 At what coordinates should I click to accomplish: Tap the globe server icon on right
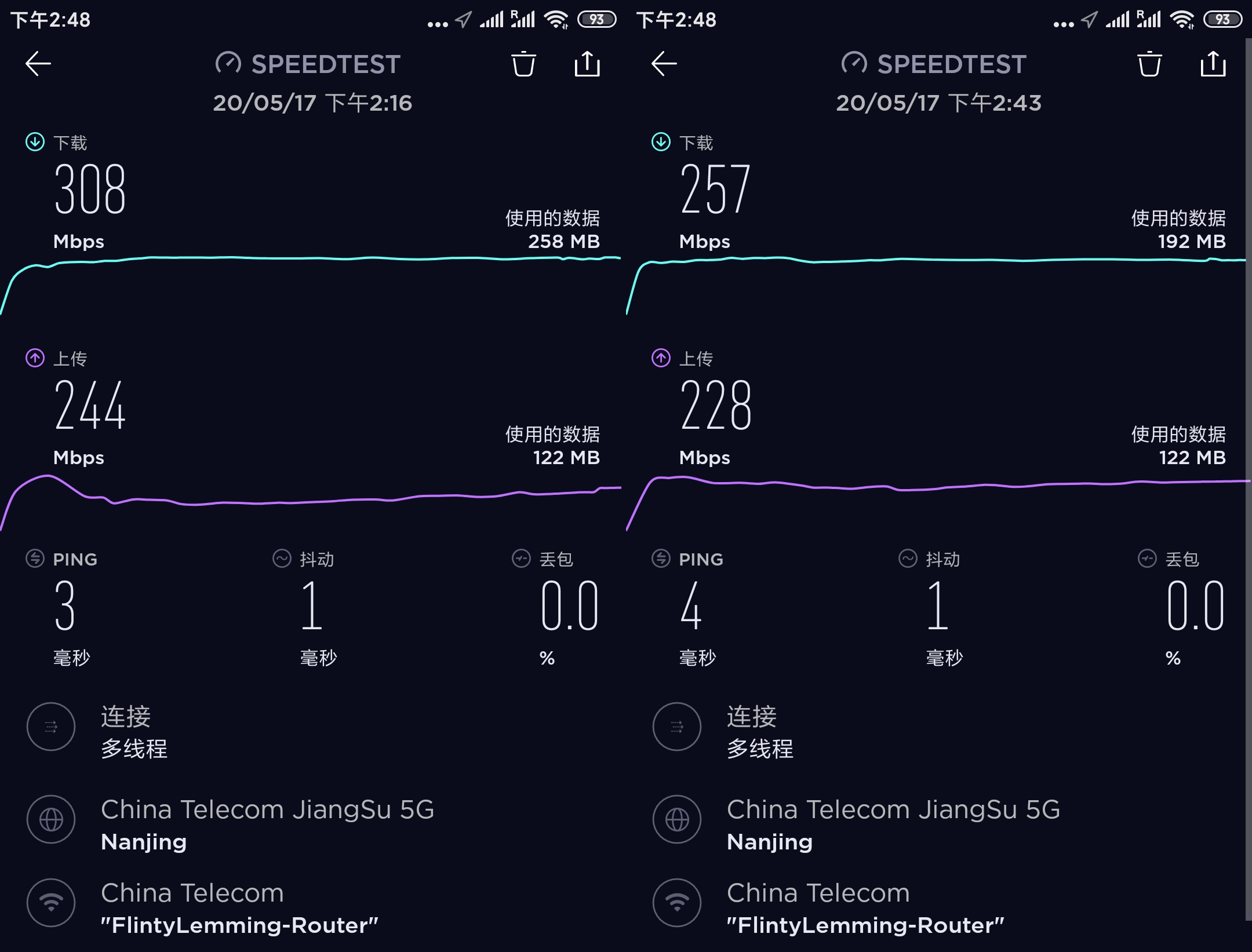677,819
